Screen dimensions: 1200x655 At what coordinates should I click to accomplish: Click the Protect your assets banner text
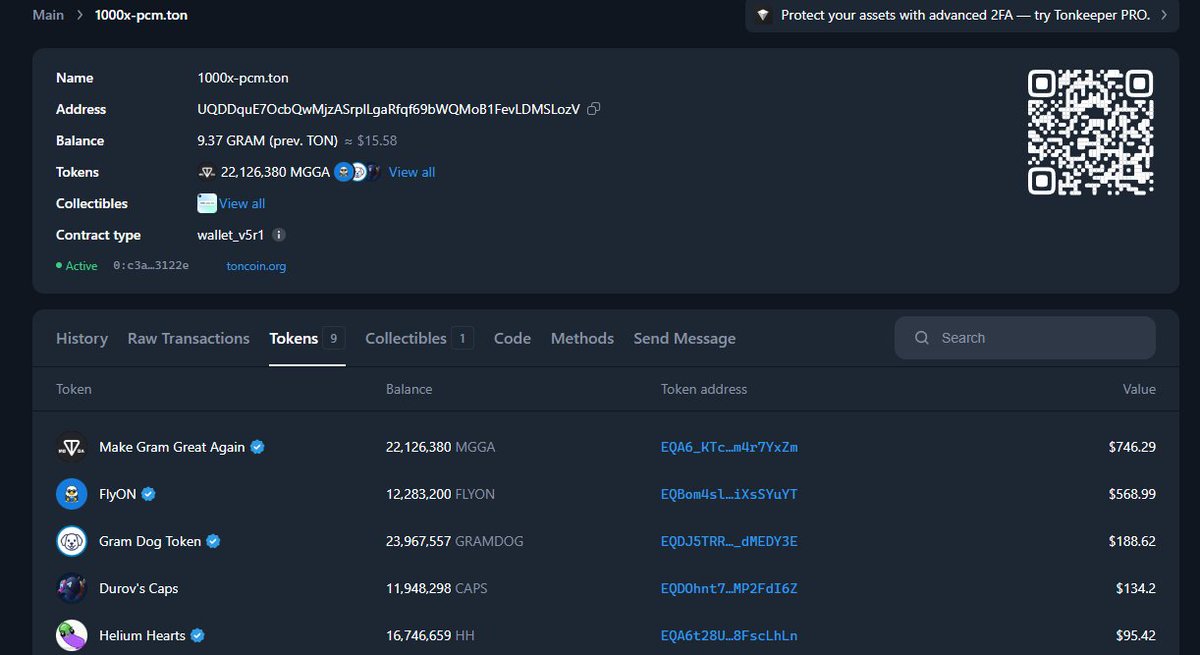tap(966, 15)
